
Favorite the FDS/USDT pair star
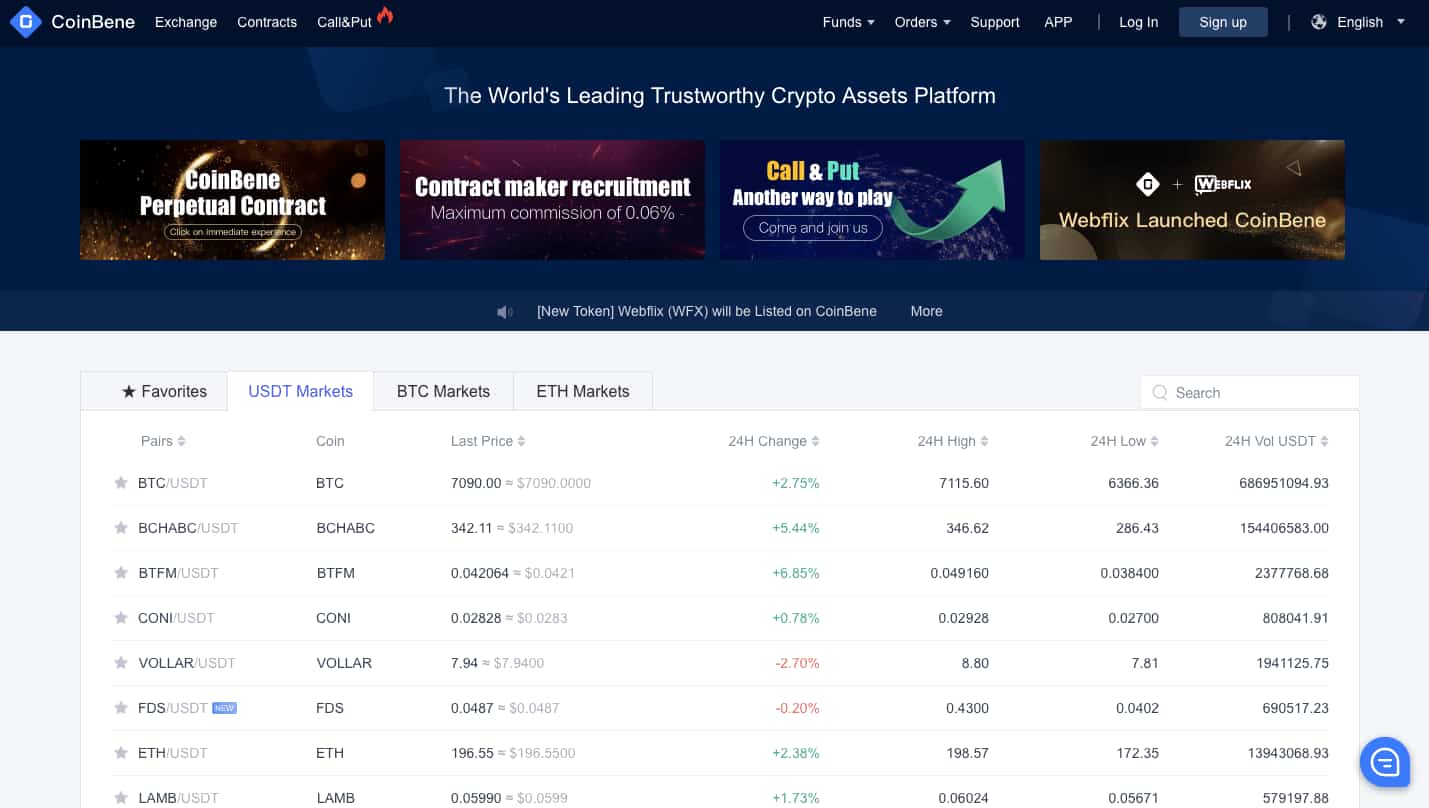[x=121, y=708]
